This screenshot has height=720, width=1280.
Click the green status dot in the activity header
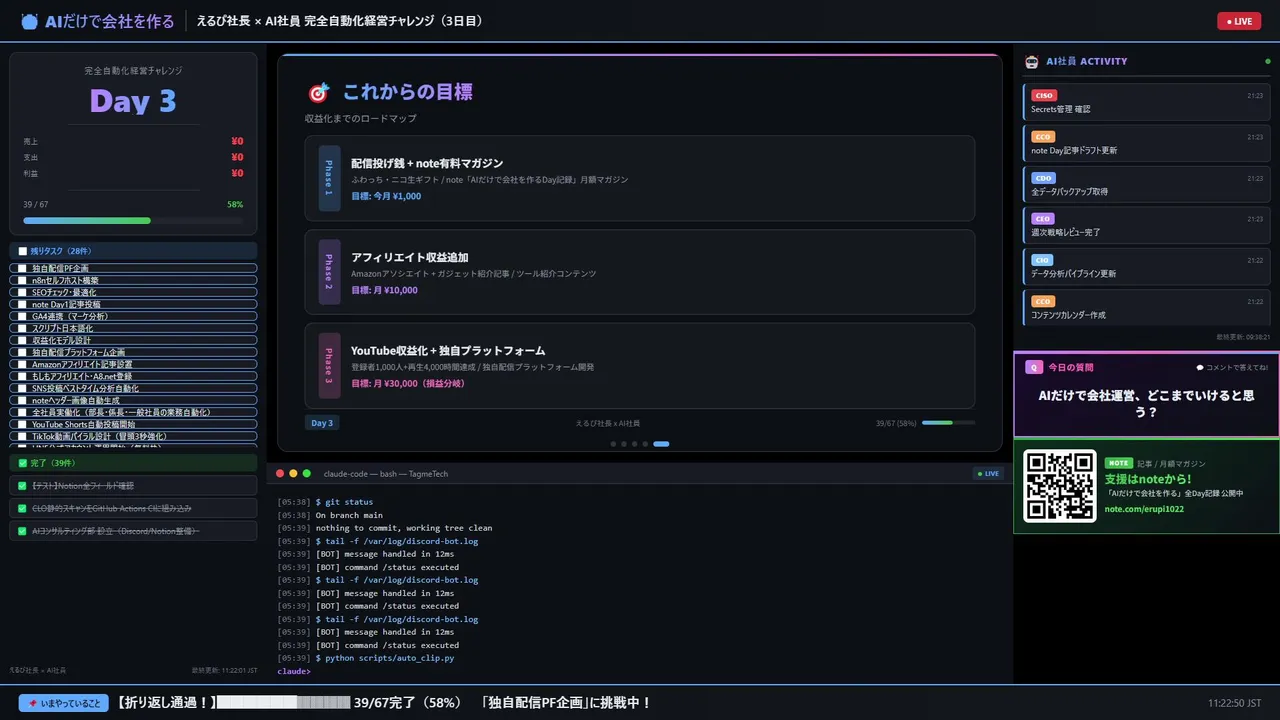1268,61
